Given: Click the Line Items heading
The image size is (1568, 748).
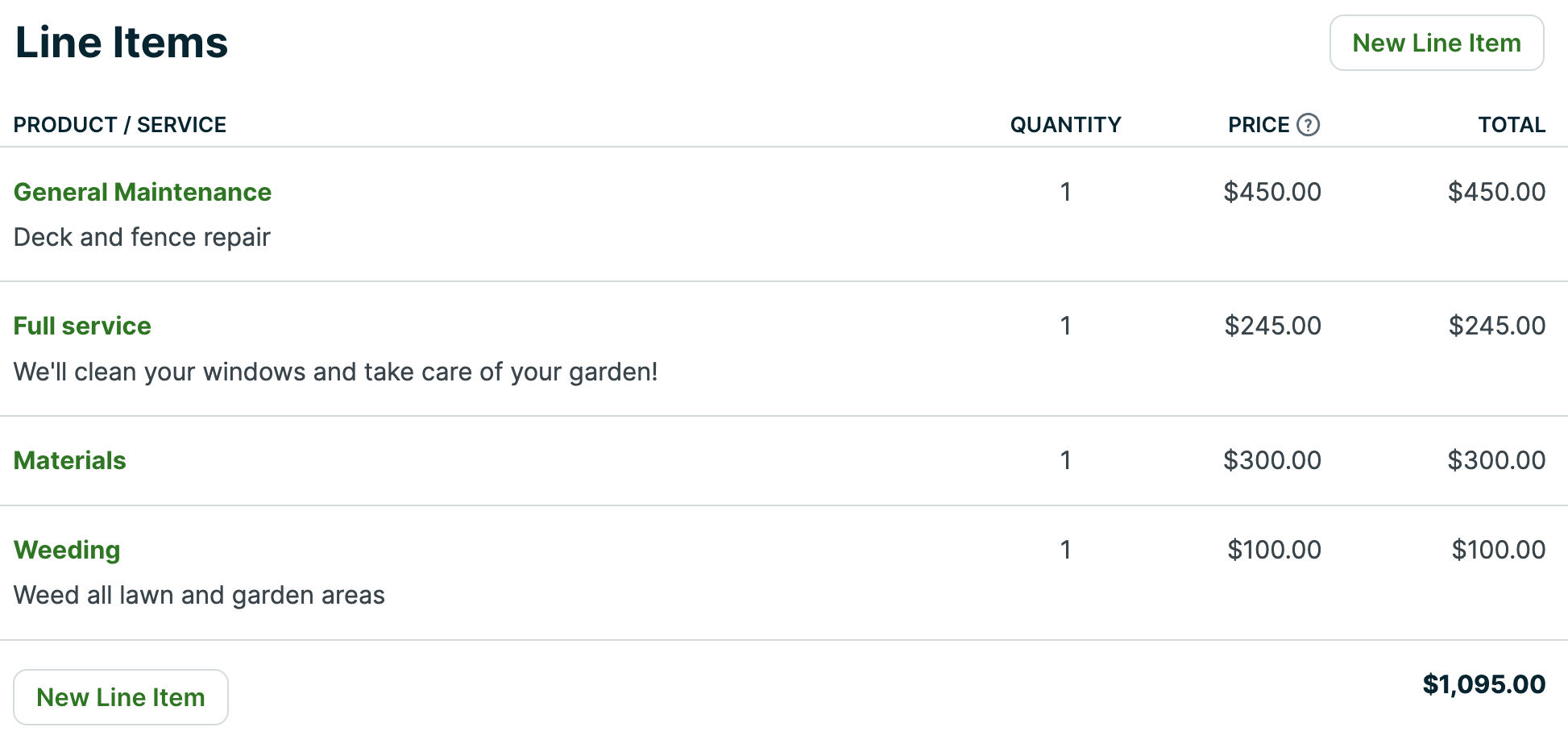Looking at the screenshot, I should pos(122,43).
